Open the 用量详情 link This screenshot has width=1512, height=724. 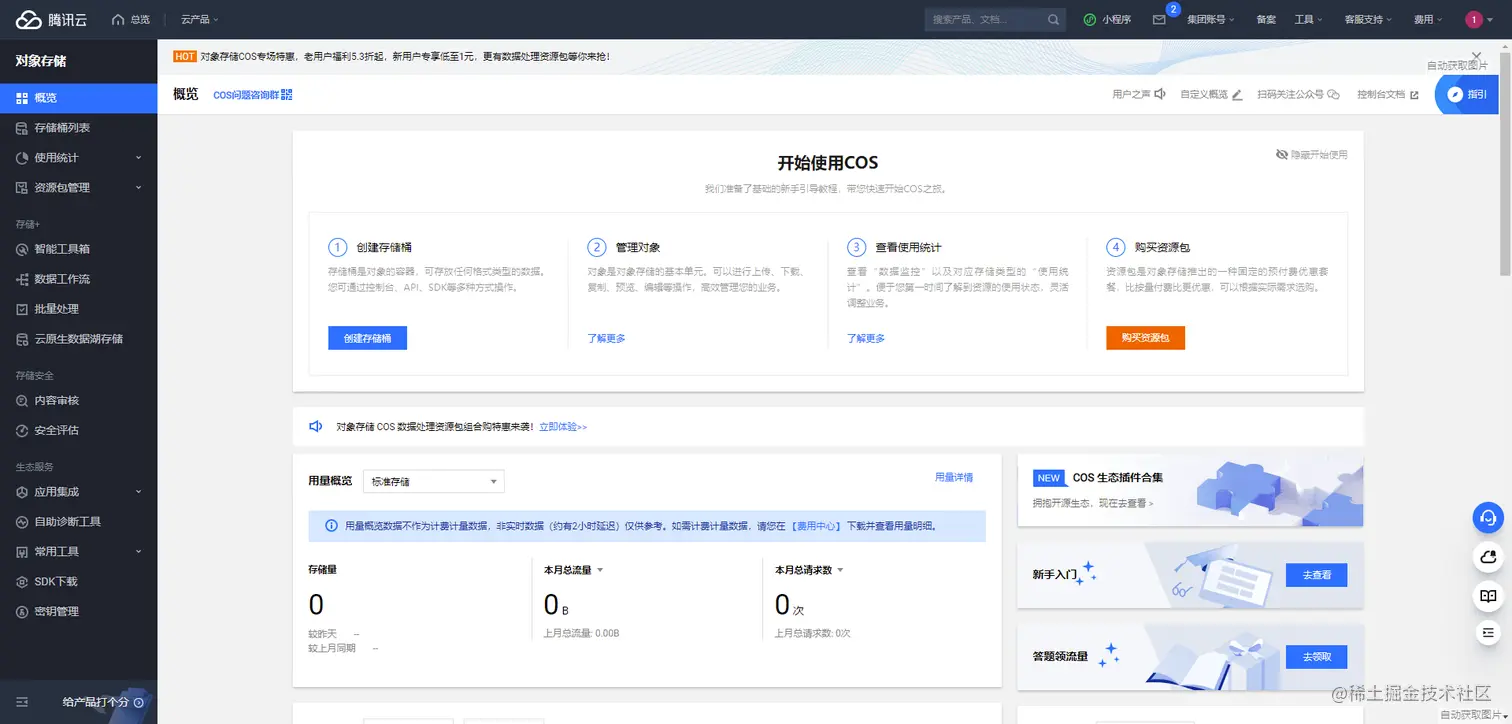[954, 478]
